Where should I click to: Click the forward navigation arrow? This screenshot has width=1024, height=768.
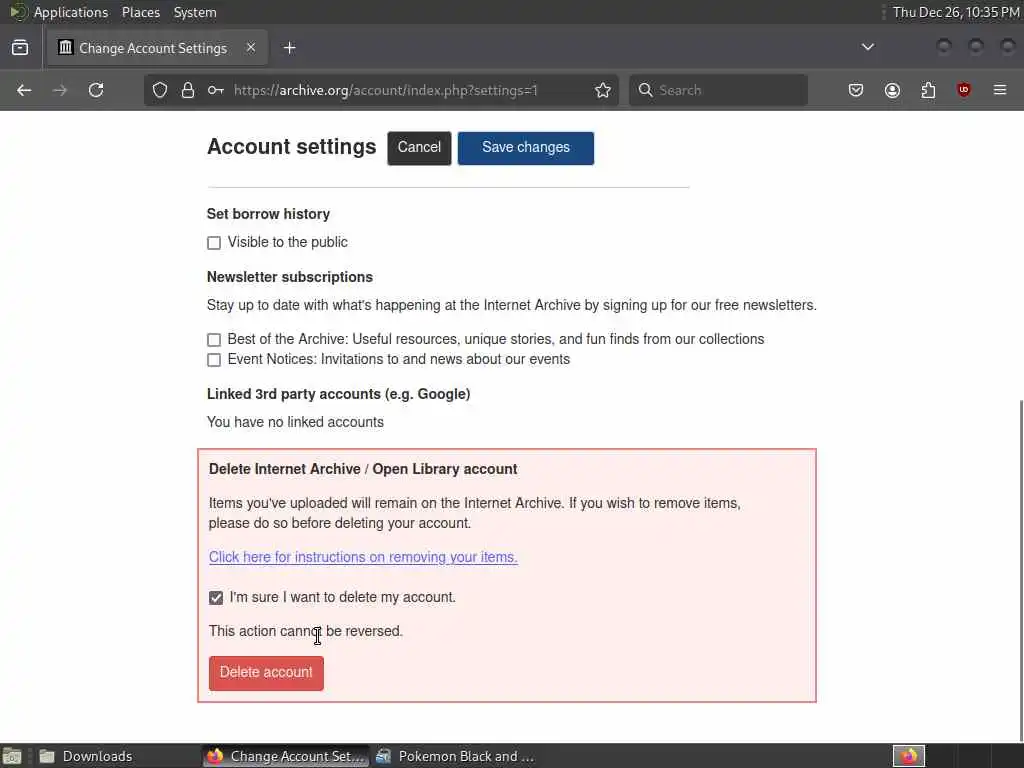60,90
